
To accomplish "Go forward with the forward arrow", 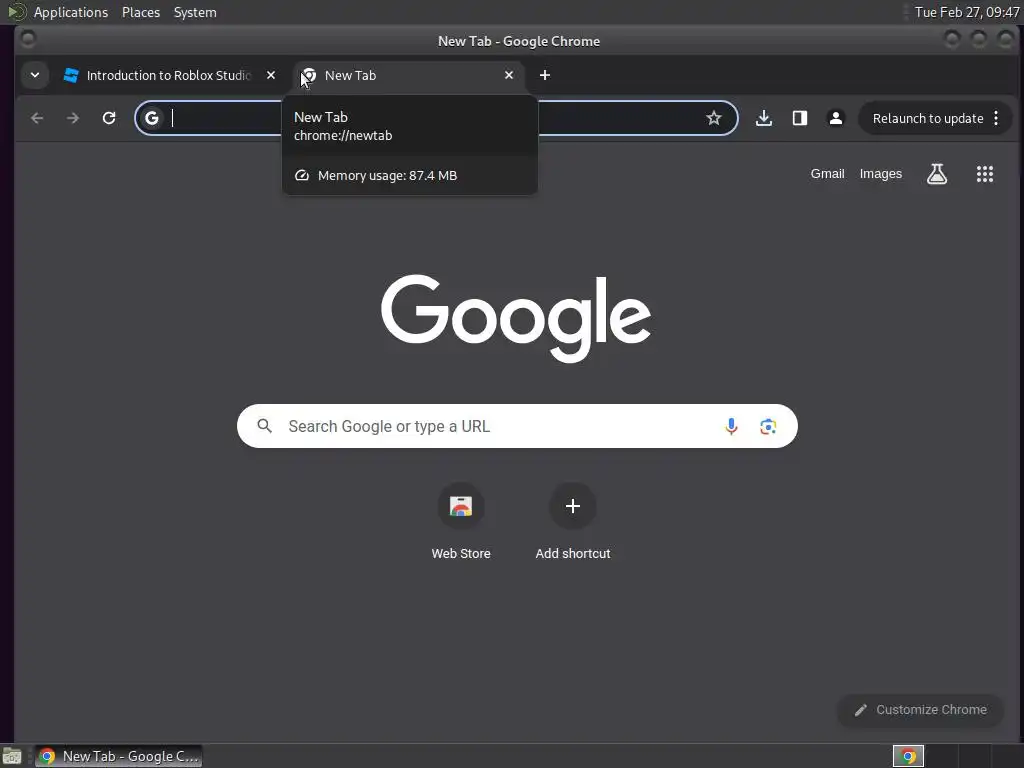I will point(73,118).
